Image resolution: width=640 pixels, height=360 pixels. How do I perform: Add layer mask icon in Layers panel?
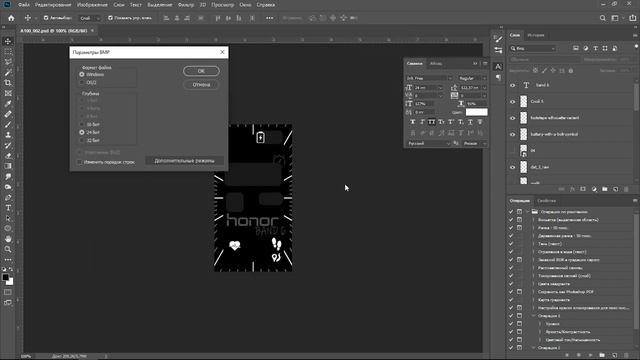[583, 189]
